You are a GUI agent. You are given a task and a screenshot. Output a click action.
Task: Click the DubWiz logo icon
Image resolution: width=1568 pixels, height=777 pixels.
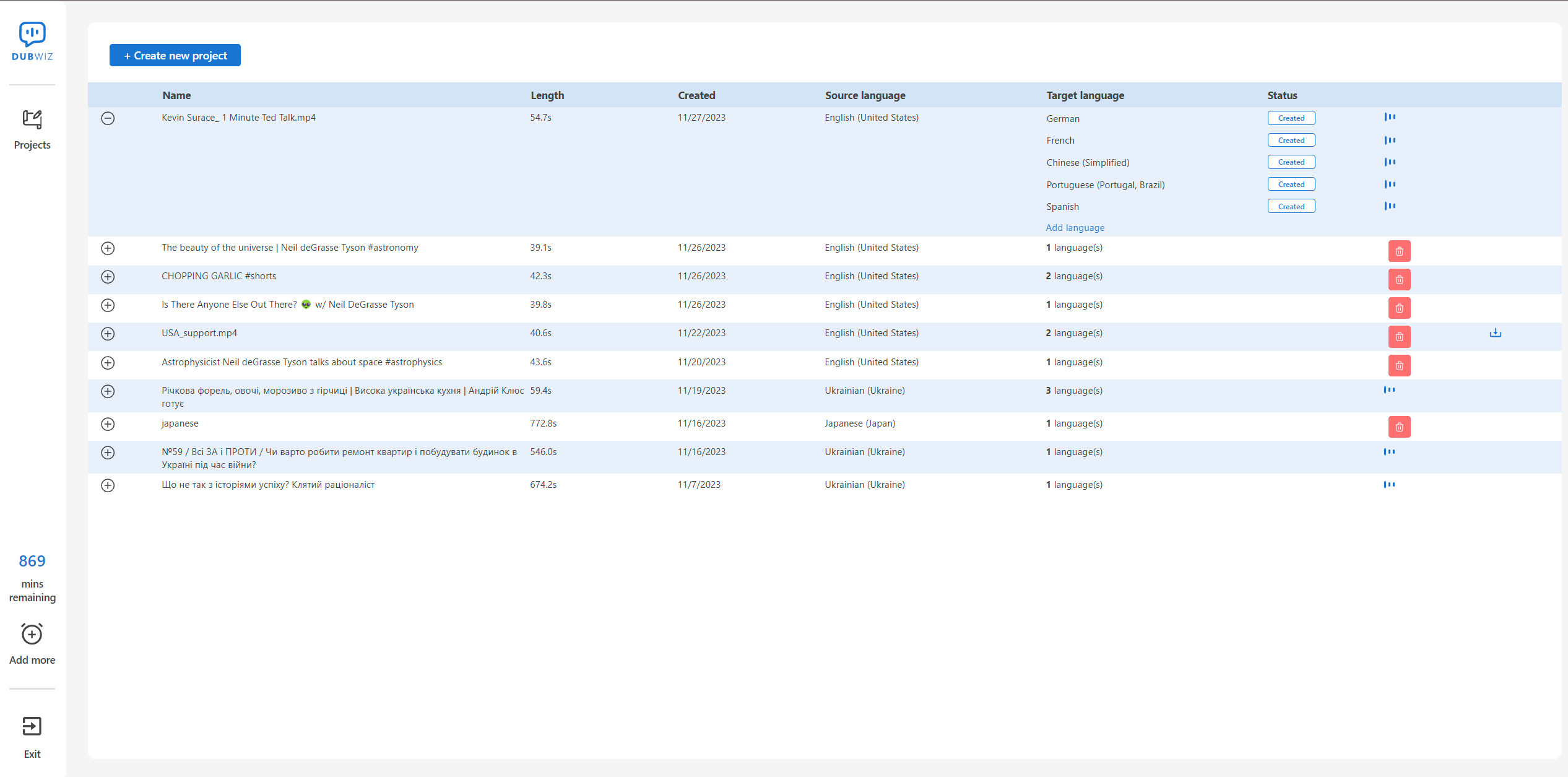[32, 35]
